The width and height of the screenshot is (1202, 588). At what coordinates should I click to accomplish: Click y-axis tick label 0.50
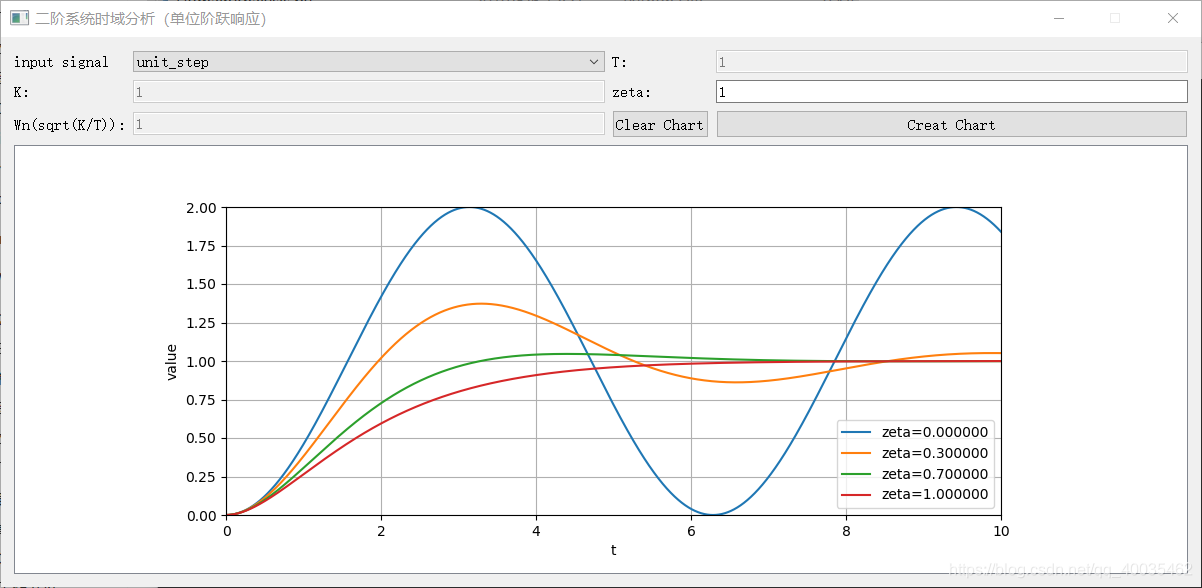pyautogui.click(x=203, y=439)
